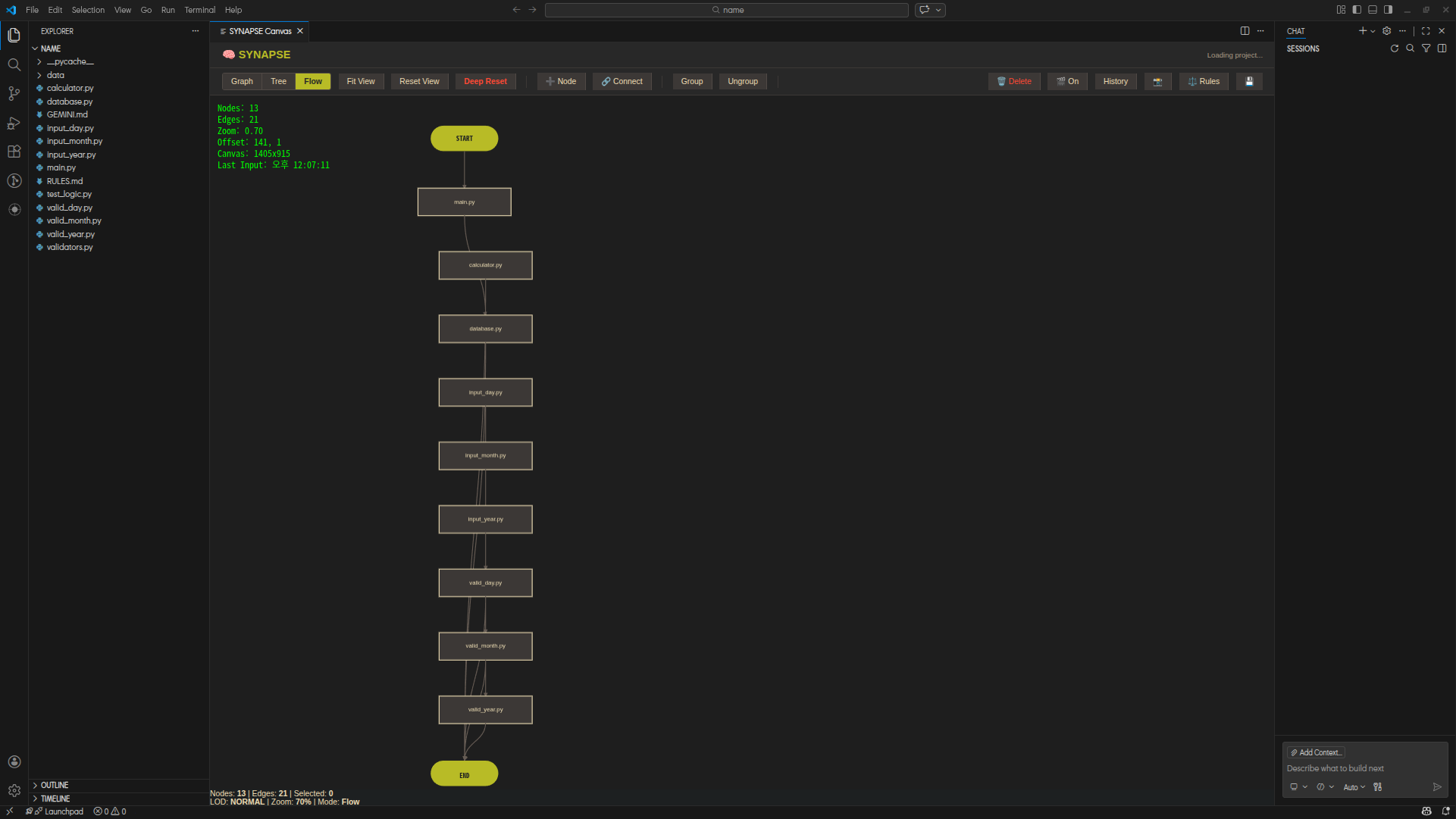The height and width of the screenshot is (819, 1456).
Task: Click the Deep Reset button
Action: point(485,82)
